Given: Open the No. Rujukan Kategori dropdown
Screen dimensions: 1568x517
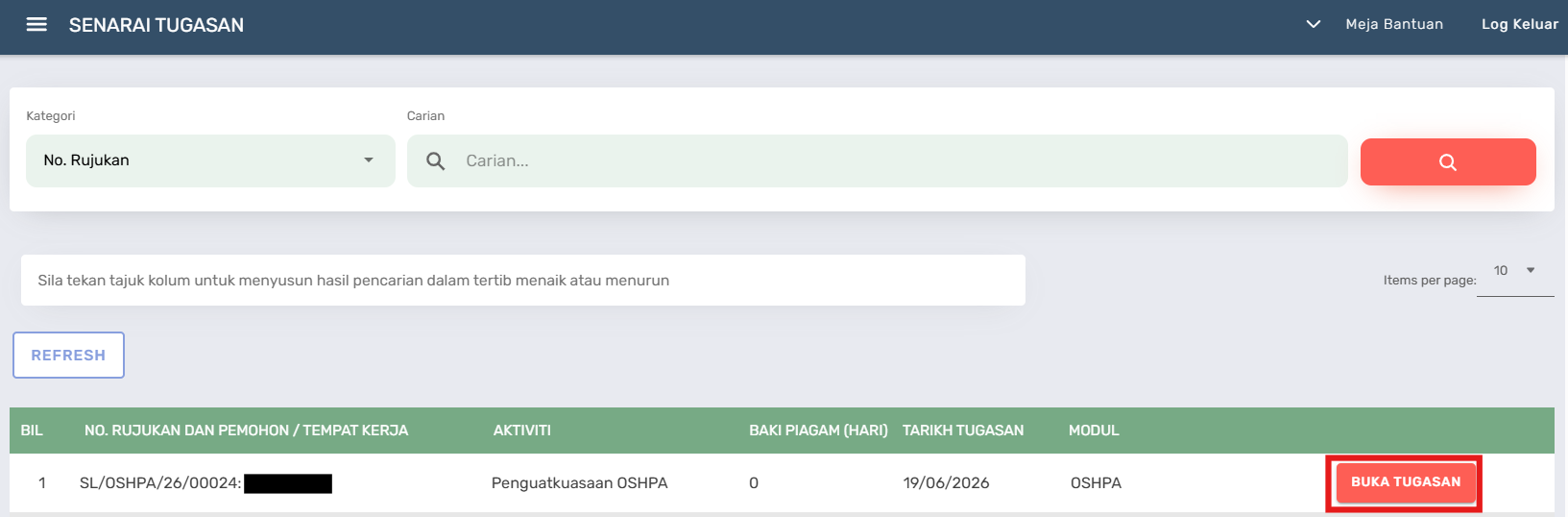Looking at the screenshot, I should tap(210, 160).
